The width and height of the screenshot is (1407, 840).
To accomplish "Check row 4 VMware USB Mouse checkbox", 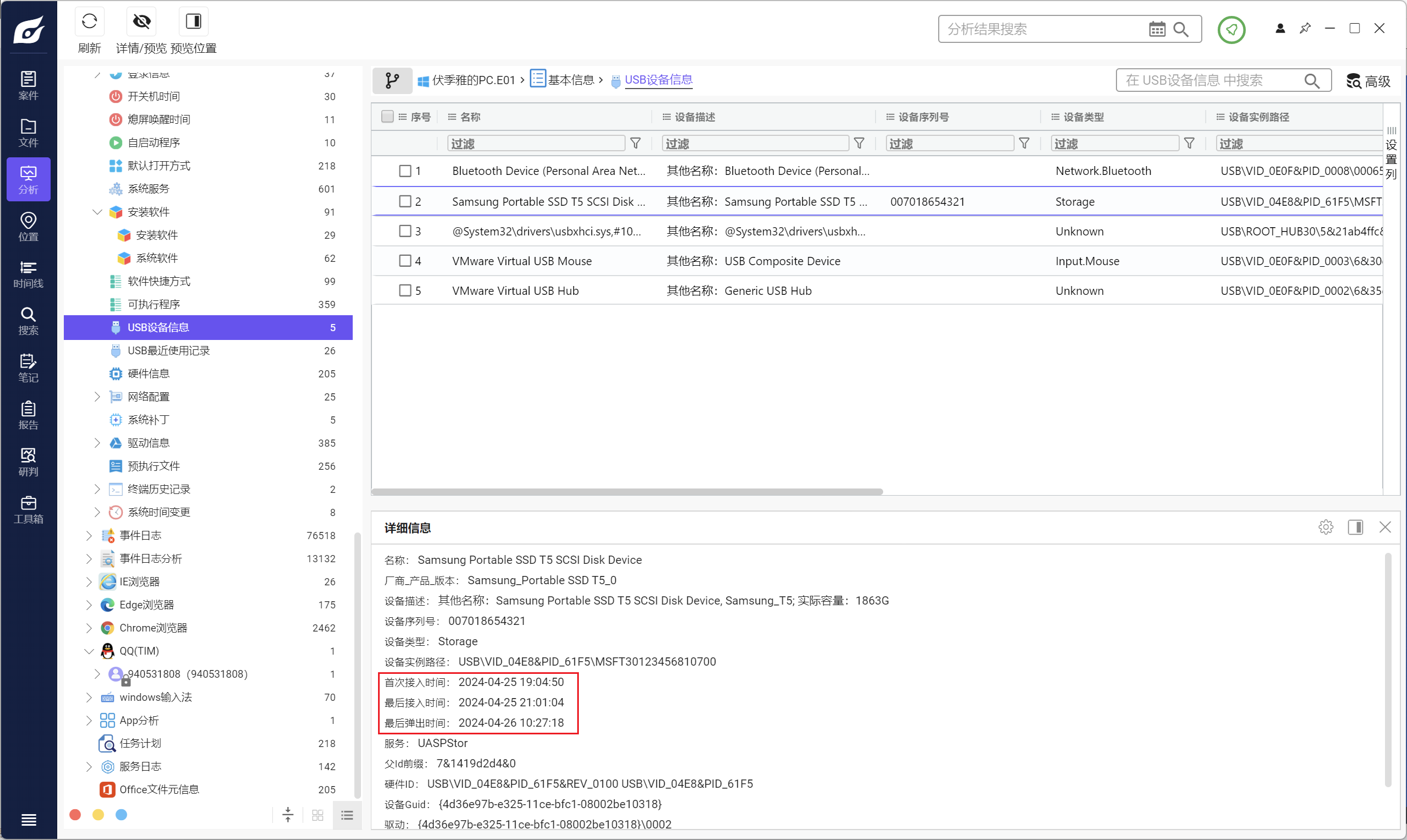I will pos(405,261).
